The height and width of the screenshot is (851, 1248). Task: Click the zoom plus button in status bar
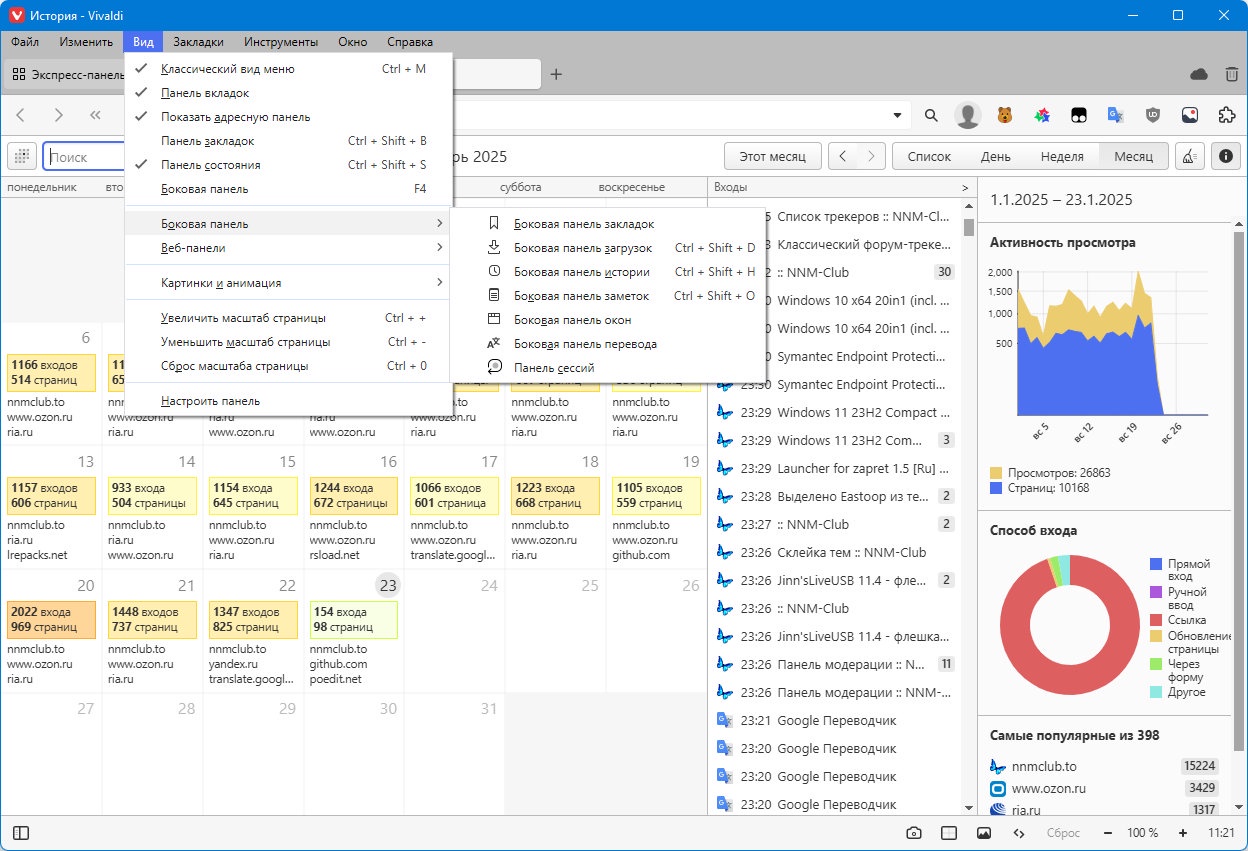(1183, 833)
